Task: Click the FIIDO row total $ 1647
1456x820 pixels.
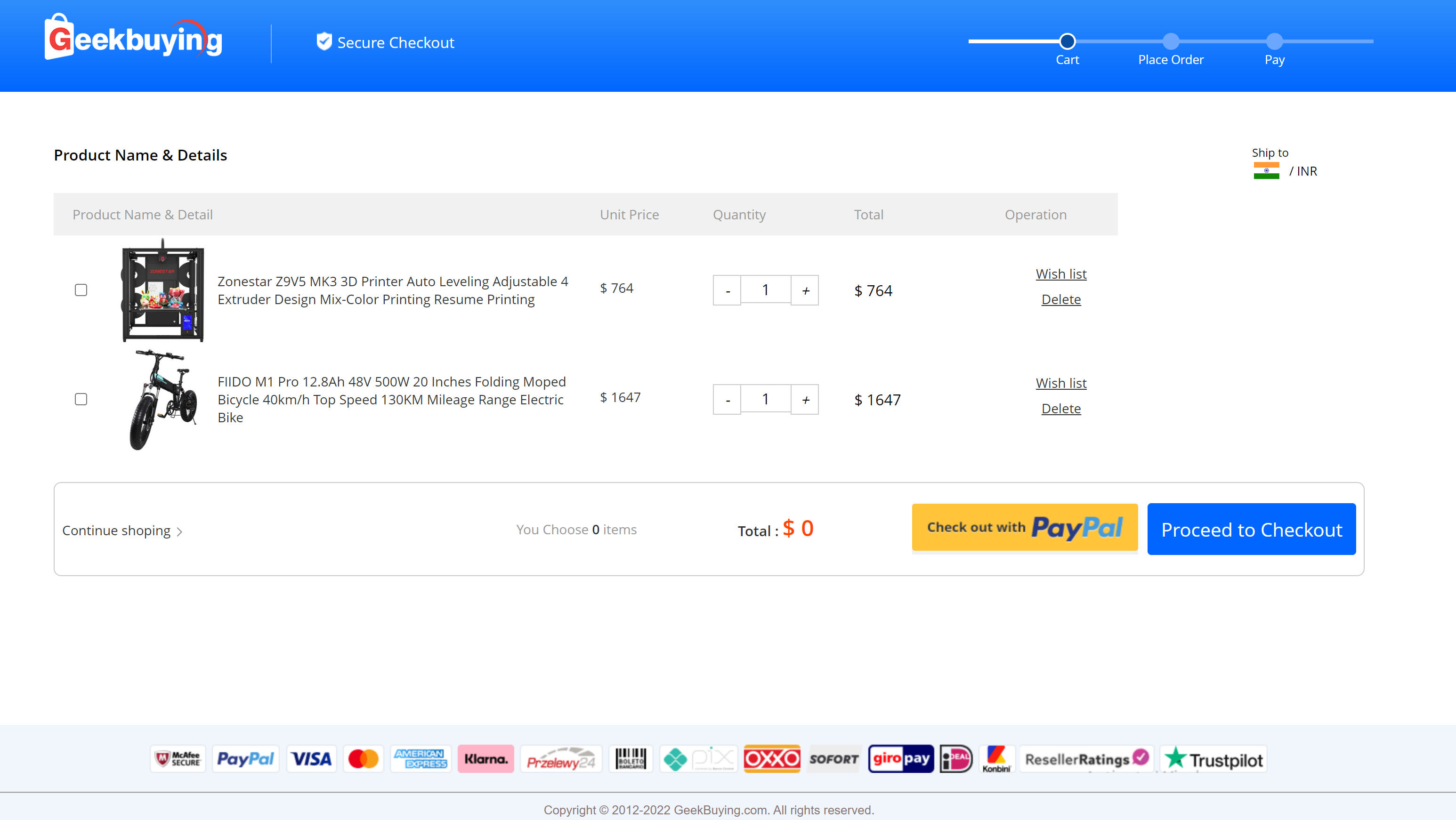Action: (x=877, y=400)
